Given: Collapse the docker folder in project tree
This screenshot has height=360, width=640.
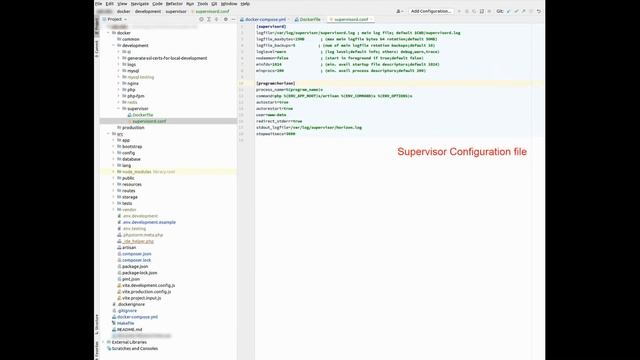Looking at the screenshot, I should click(x=108, y=33).
